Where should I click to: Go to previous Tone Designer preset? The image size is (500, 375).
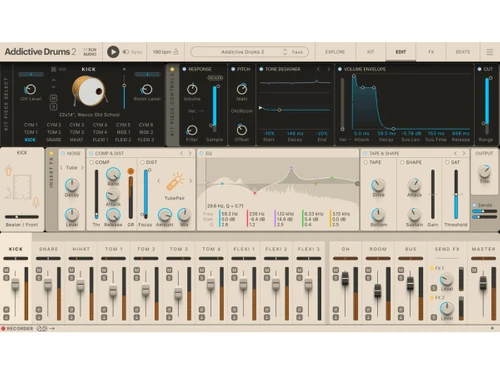click(318, 69)
